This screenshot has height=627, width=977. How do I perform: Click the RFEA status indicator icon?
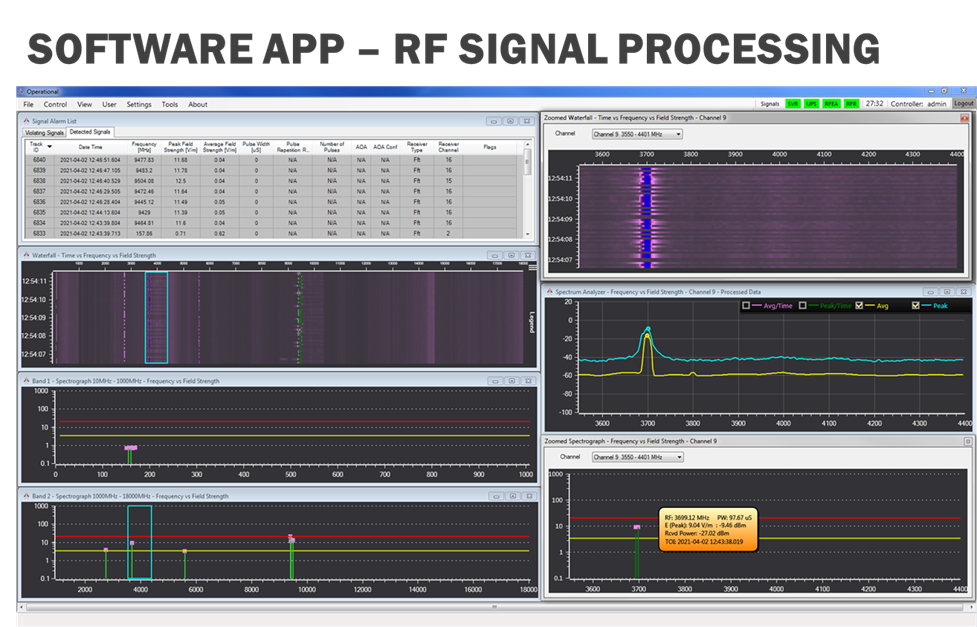click(x=831, y=101)
